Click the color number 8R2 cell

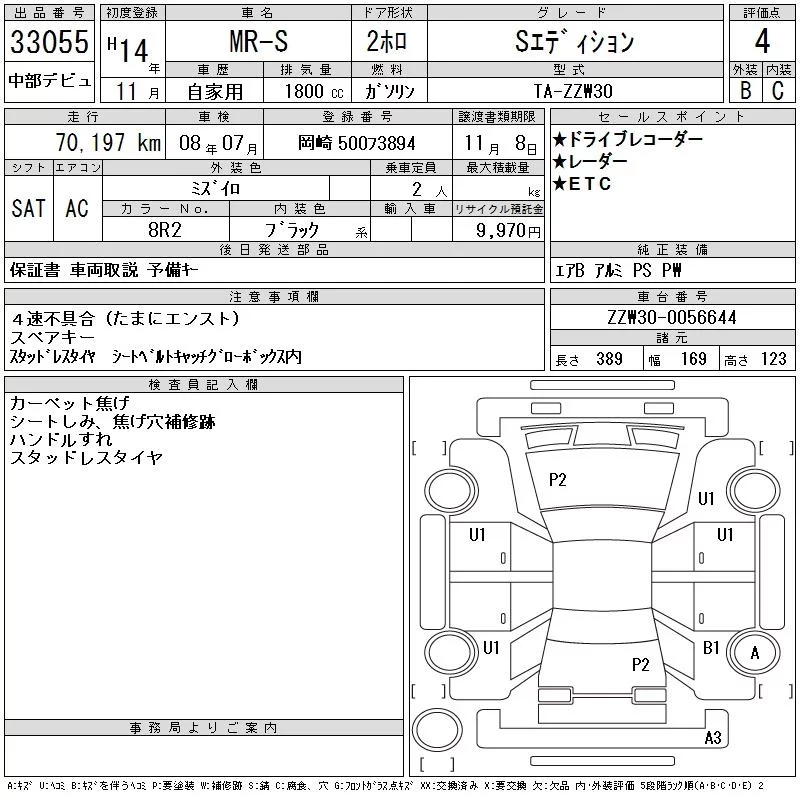pyautogui.click(x=165, y=229)
